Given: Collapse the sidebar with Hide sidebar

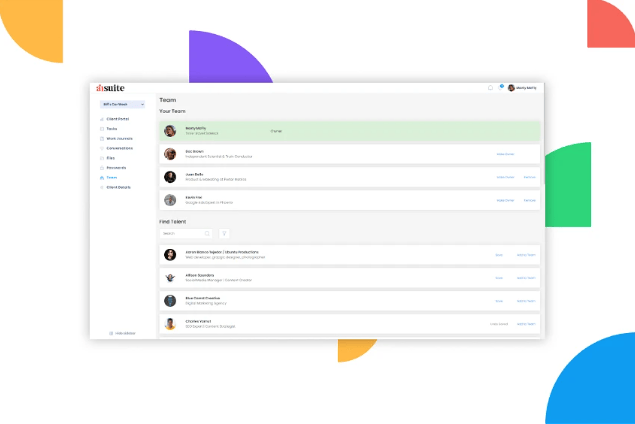Looking at the screenshot, I should tap(122, 332).
